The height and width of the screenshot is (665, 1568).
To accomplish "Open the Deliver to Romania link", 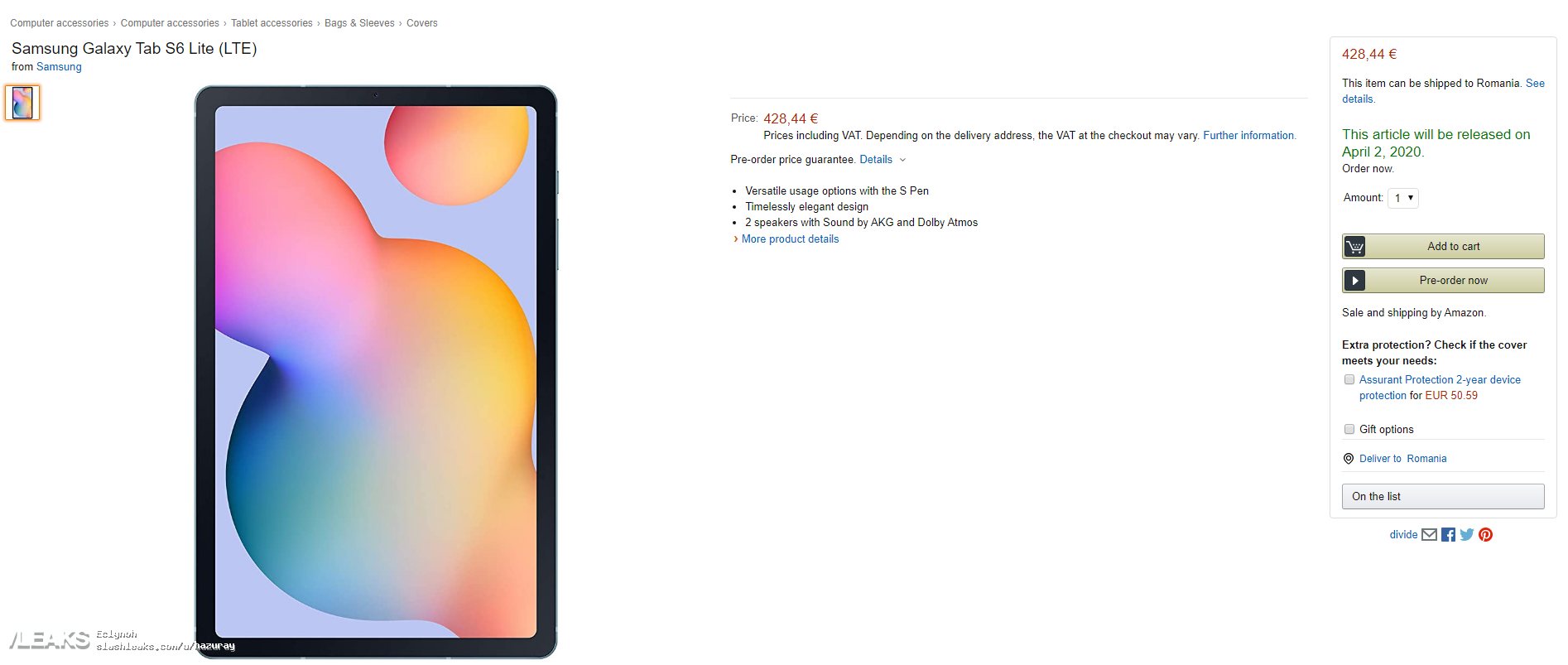I will point(1403,459).
